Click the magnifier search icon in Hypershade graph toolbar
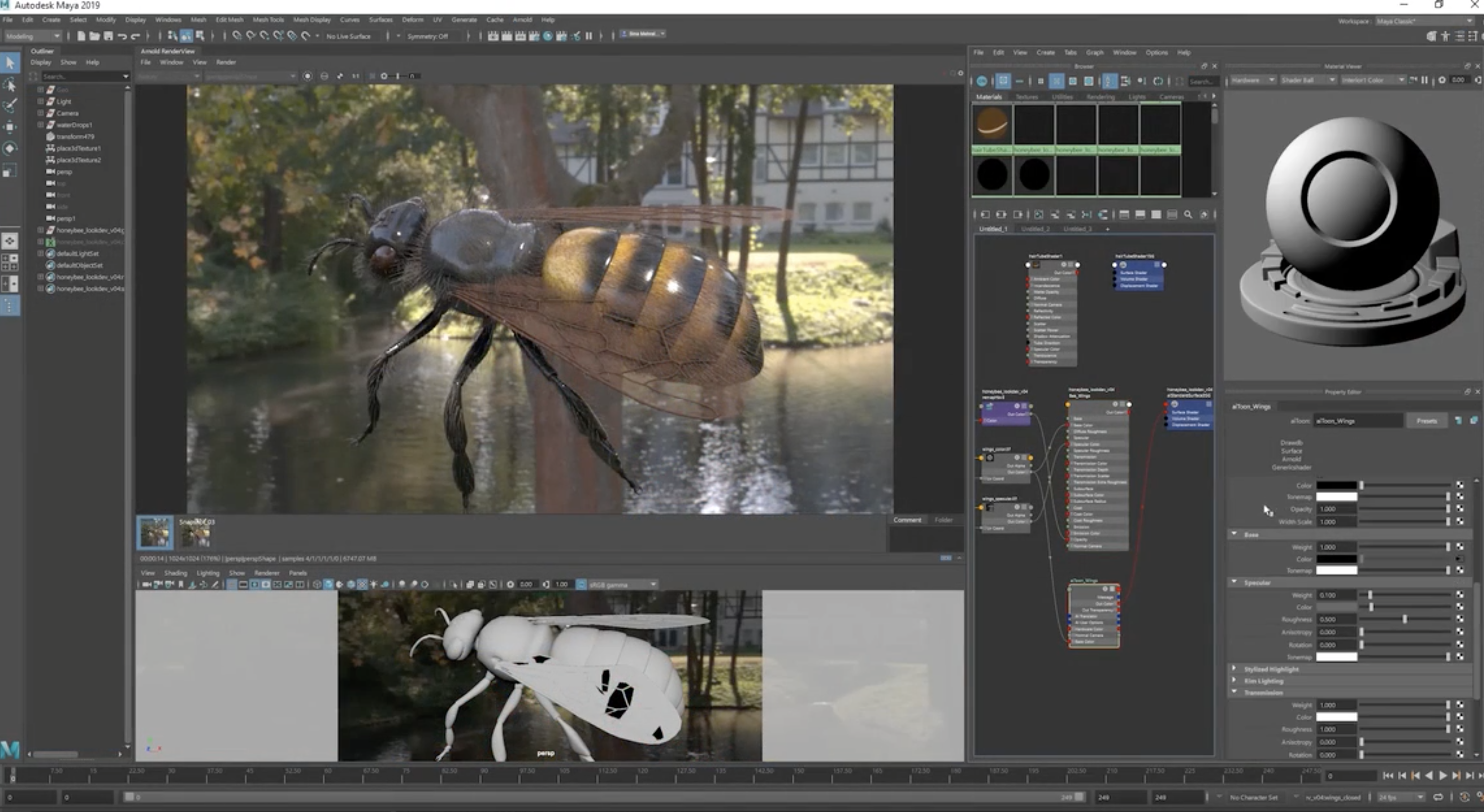1484x812 pixels. click(1187, 214)
